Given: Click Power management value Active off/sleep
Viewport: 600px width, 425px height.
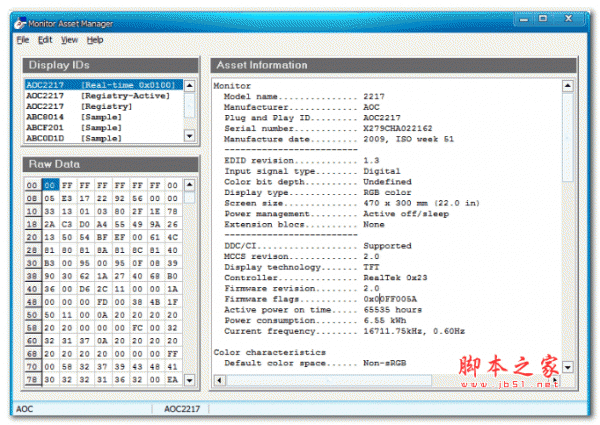Looking at the screenshot, I should point(406,214).
